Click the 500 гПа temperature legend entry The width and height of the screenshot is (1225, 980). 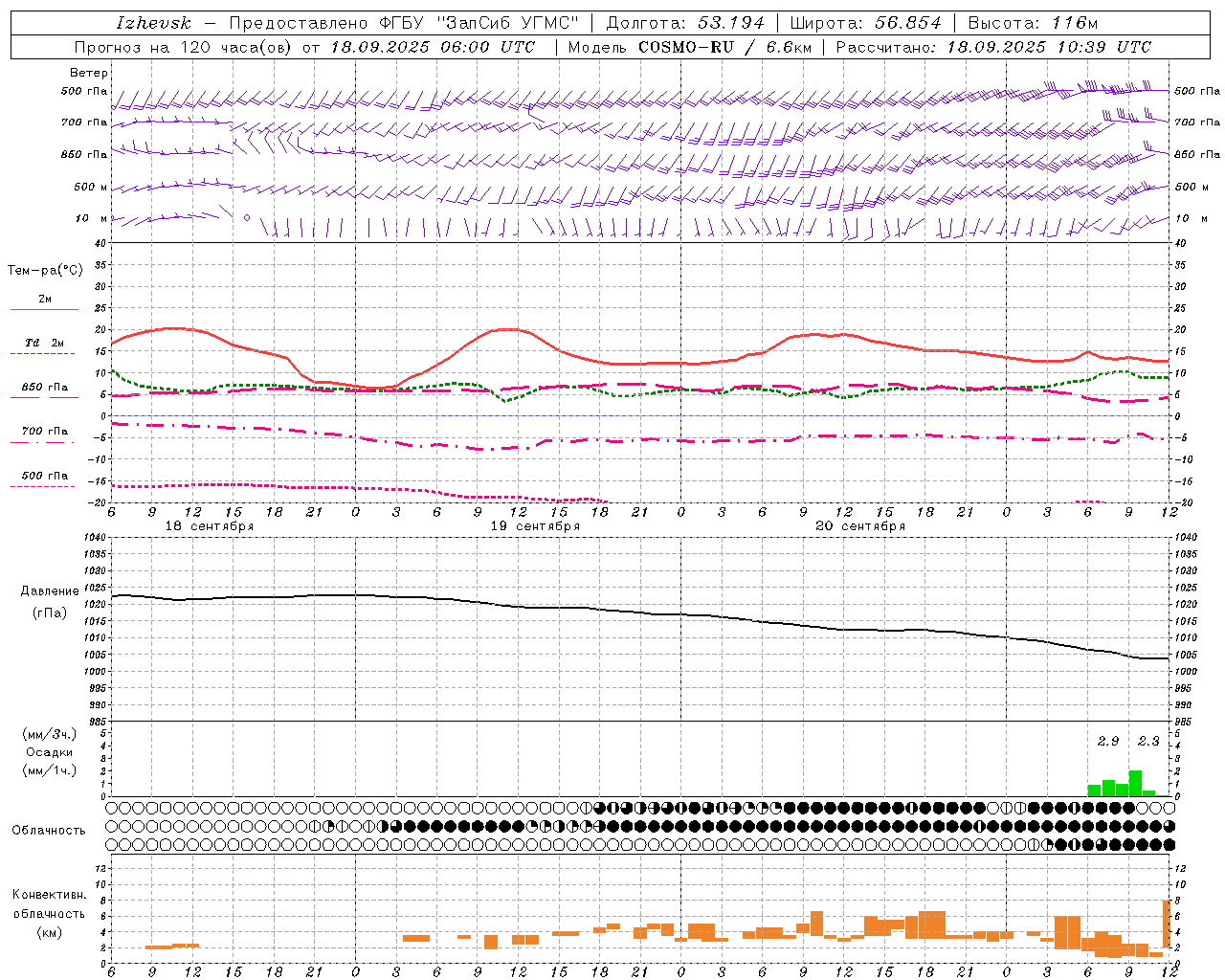pos(45,476)
